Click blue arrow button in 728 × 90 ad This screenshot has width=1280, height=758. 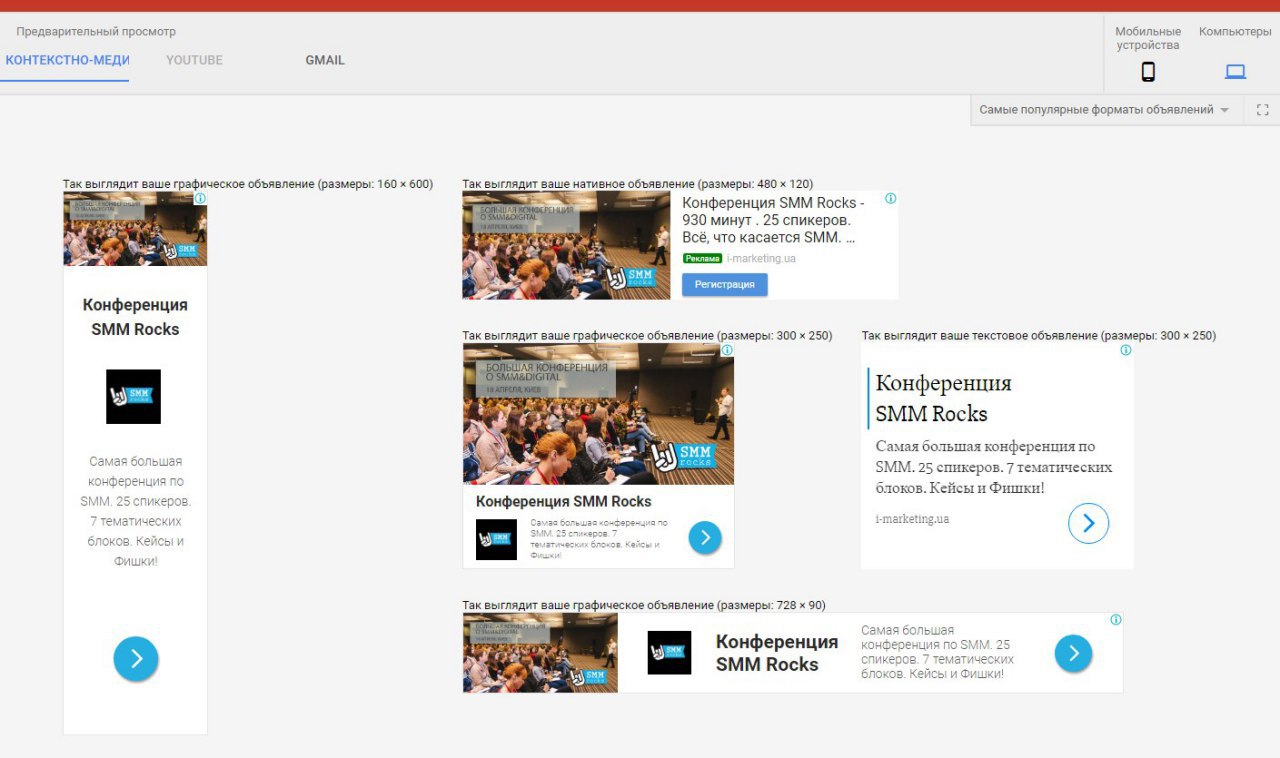coord(1073,654)
